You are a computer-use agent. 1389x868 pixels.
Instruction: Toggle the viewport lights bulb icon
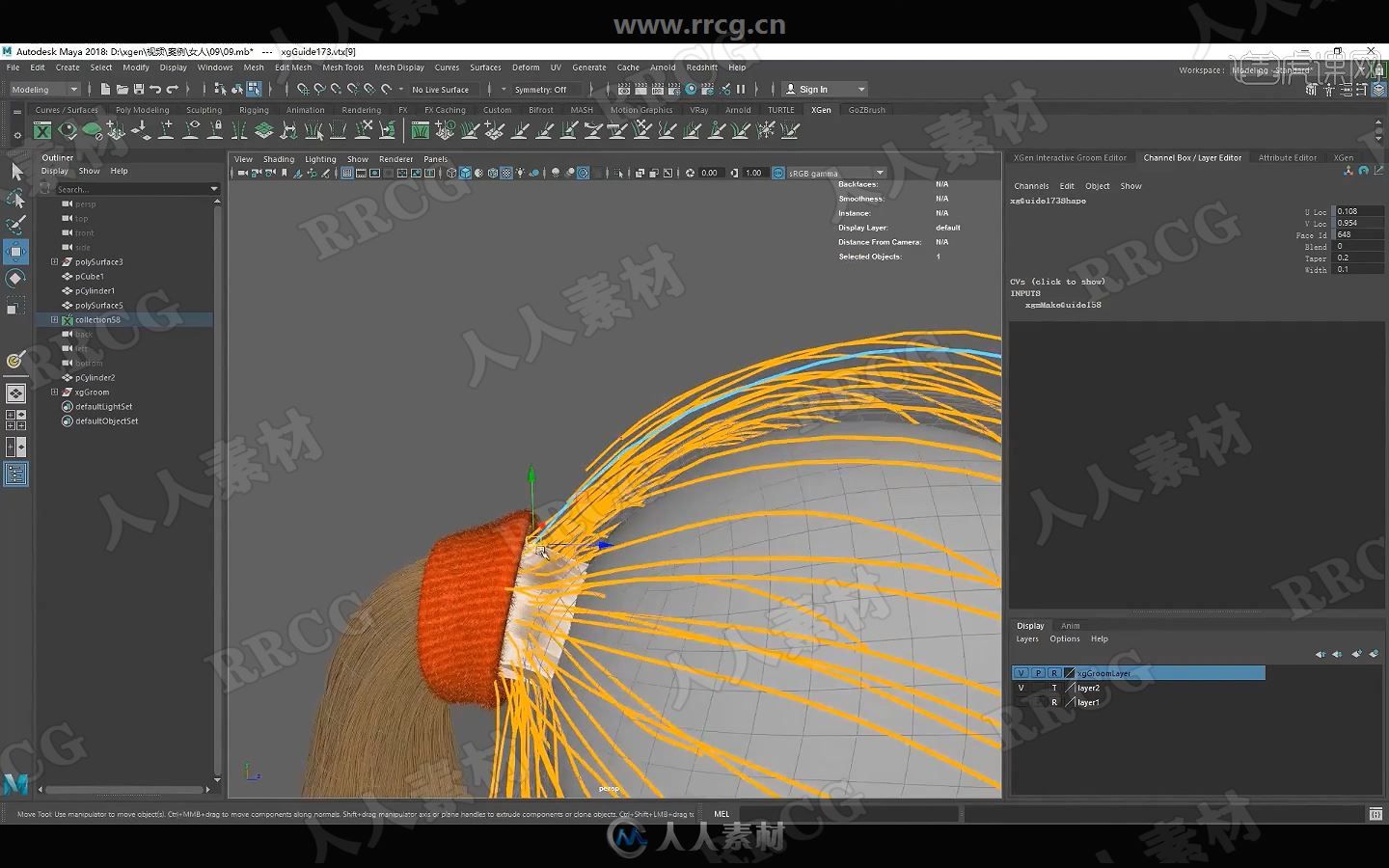click(x=520, y=174)
